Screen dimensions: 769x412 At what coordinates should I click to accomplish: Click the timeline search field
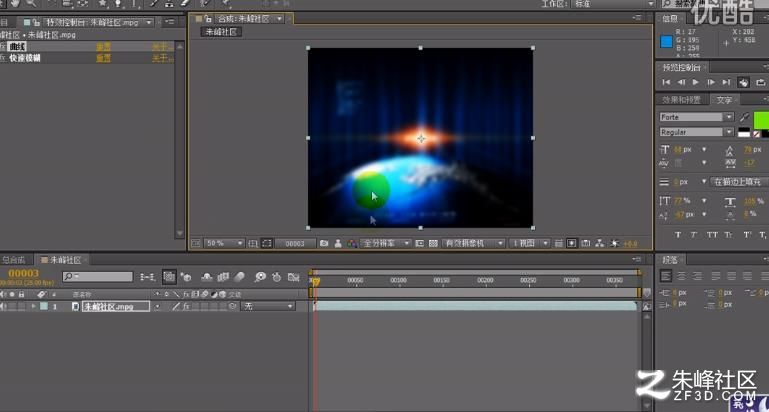point(98,277)
